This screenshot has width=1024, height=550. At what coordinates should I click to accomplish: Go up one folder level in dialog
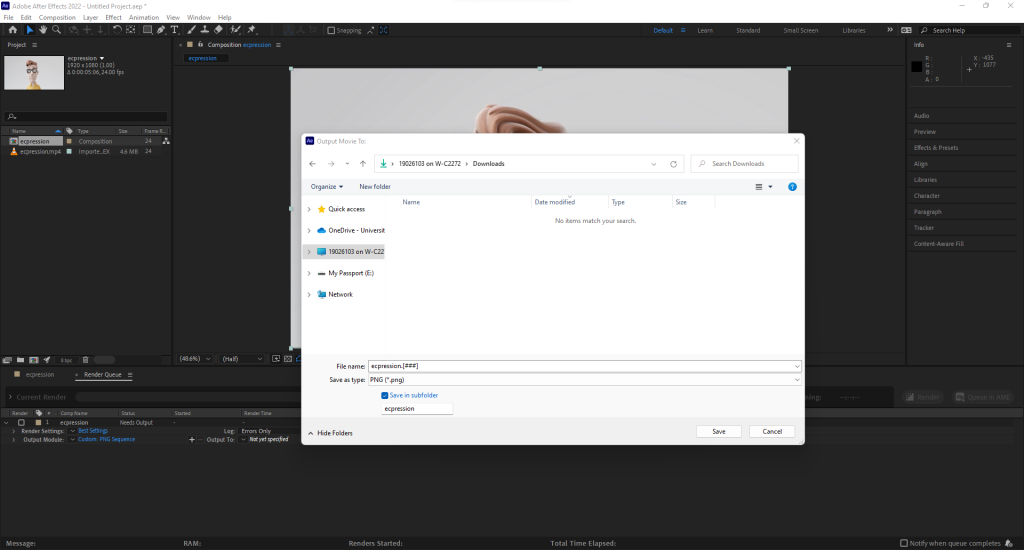pos(362,164)
